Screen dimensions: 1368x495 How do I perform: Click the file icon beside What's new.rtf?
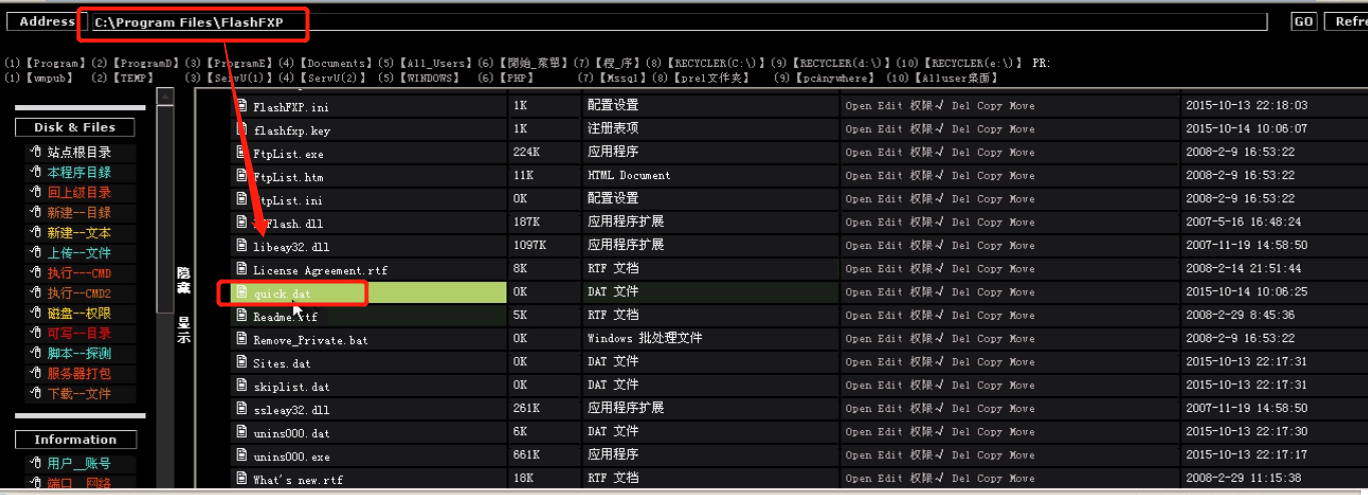(x=240, y=478)
